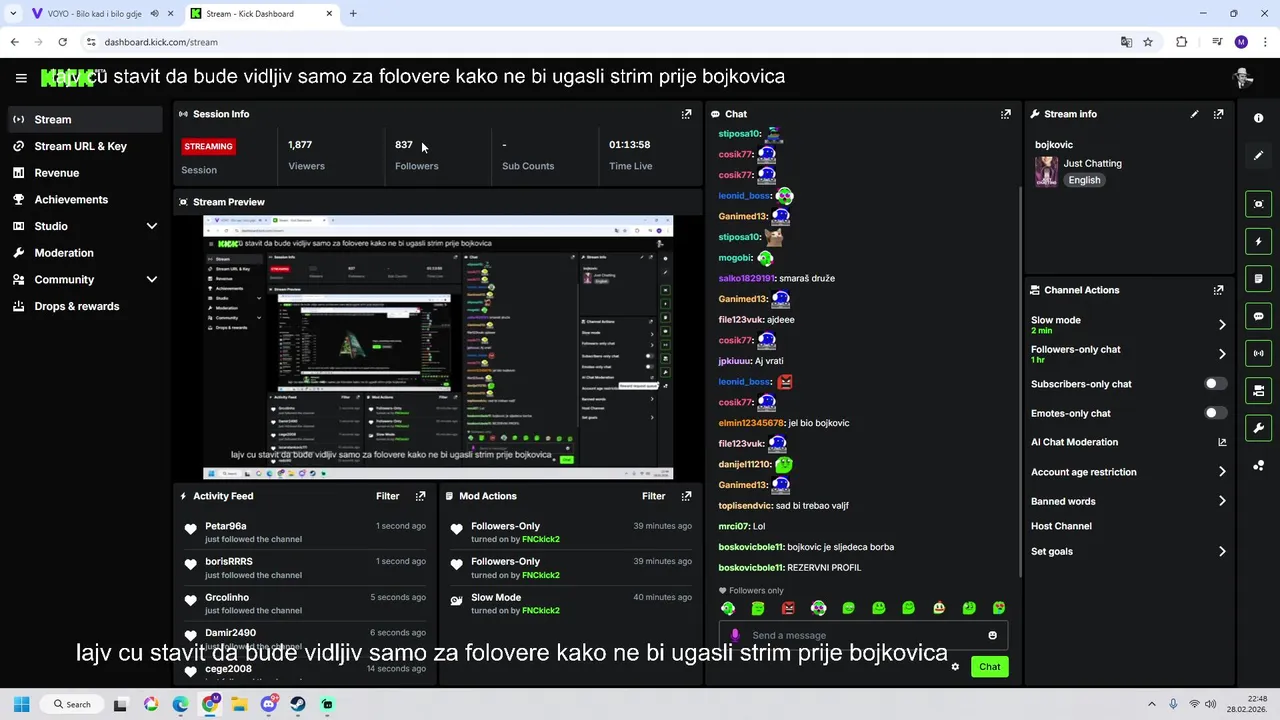The height and width of the screenshot is (720, 1280).
Task: Toggle the channel actions widget in right rail
Action: click(x=1258, y=390)
